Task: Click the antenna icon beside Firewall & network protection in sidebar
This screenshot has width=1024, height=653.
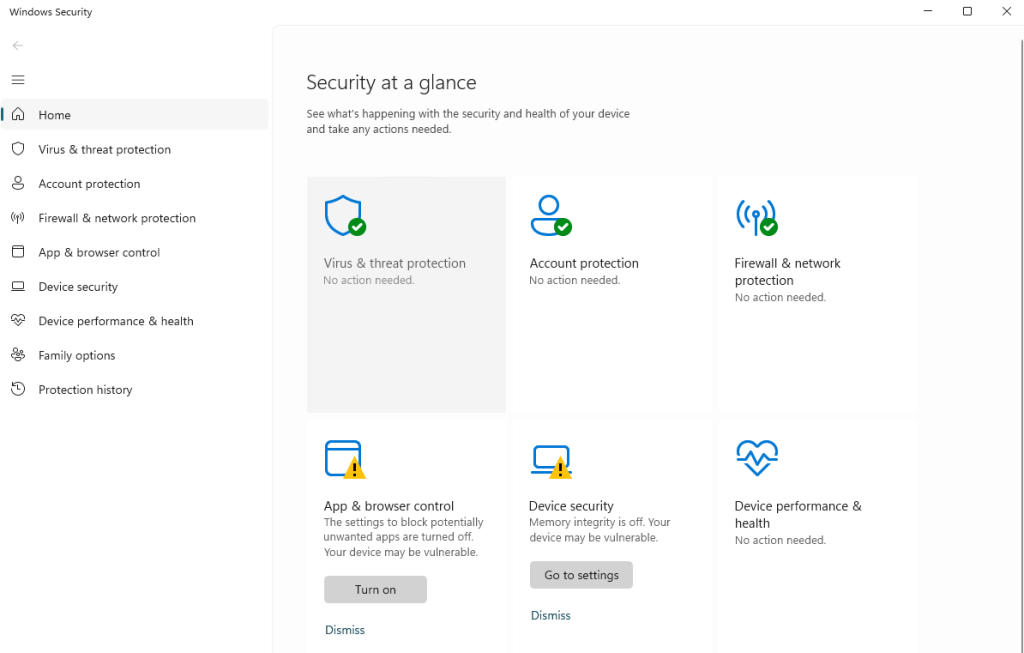Action: [18, 217]
